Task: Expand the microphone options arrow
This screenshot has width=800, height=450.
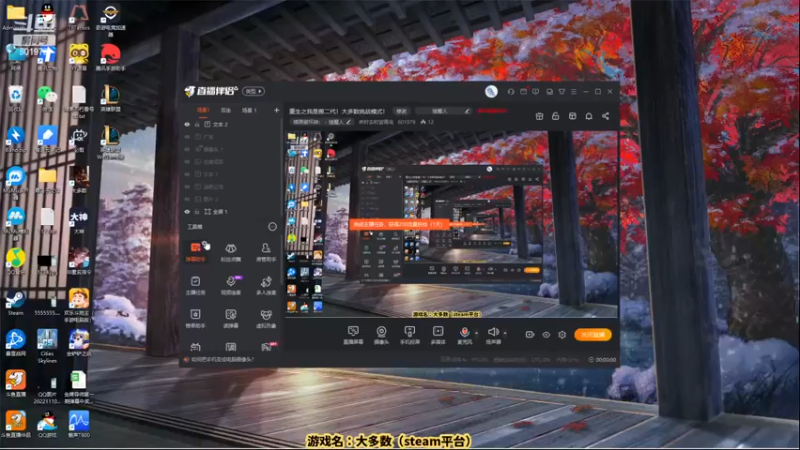Action: (477, 333)
